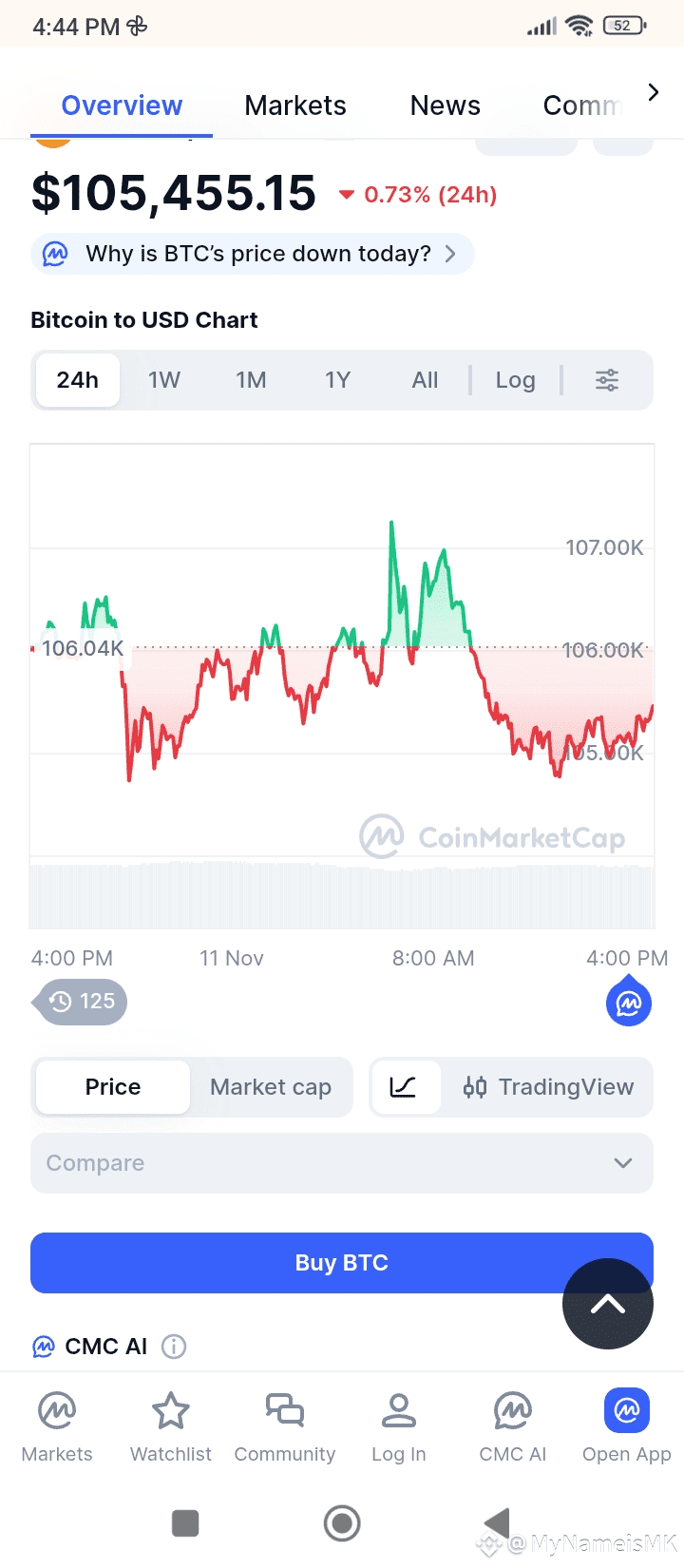684x1568 pixels.
Task: Tap the scroll-to-top arrow button
Action: (x=608, y=1304)
